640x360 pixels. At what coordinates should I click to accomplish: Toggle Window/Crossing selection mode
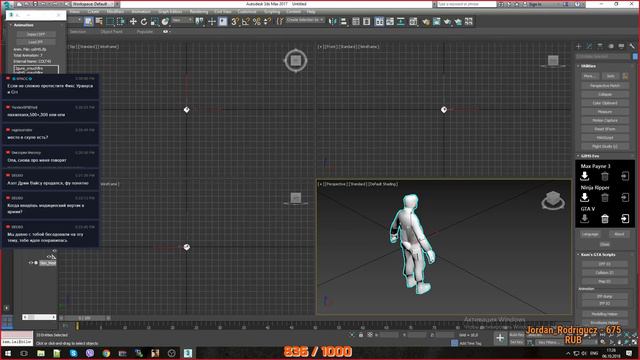(x=120, y=21)
